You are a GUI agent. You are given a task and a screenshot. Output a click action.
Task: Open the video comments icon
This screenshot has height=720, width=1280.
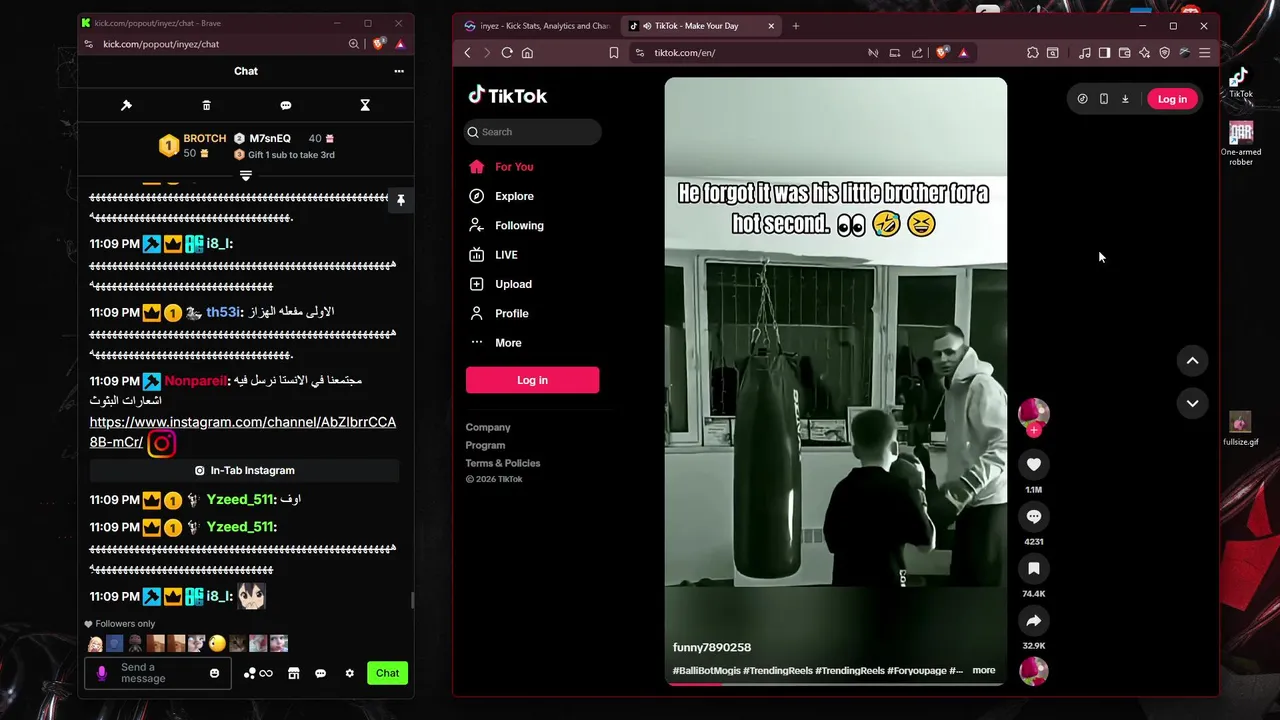[x=1034, y=516]
